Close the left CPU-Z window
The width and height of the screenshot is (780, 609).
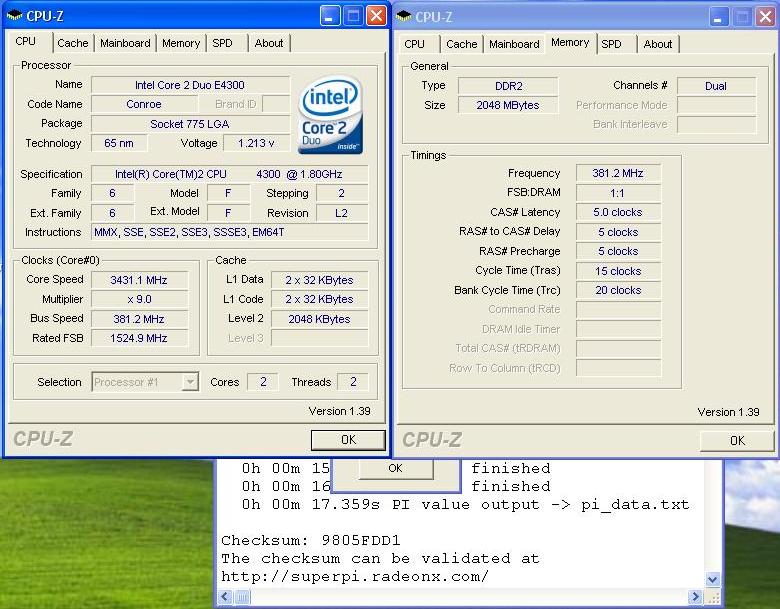[x=377, y=16]
